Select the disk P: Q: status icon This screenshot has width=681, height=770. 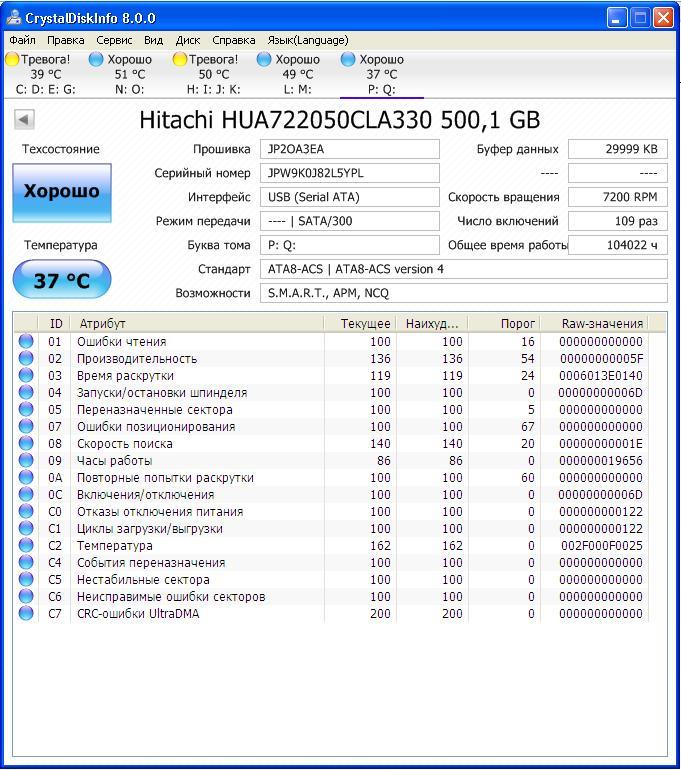click(x=348, y=59)
